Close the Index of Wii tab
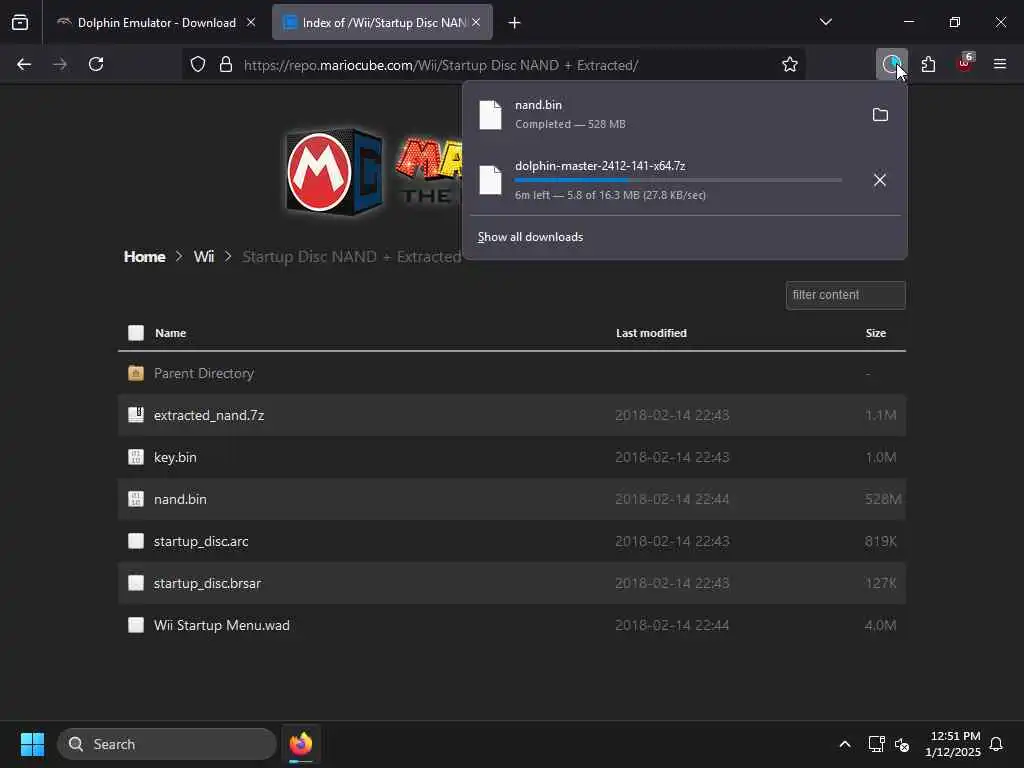The height and width of the screenshot is (768, 1024). 476,23
